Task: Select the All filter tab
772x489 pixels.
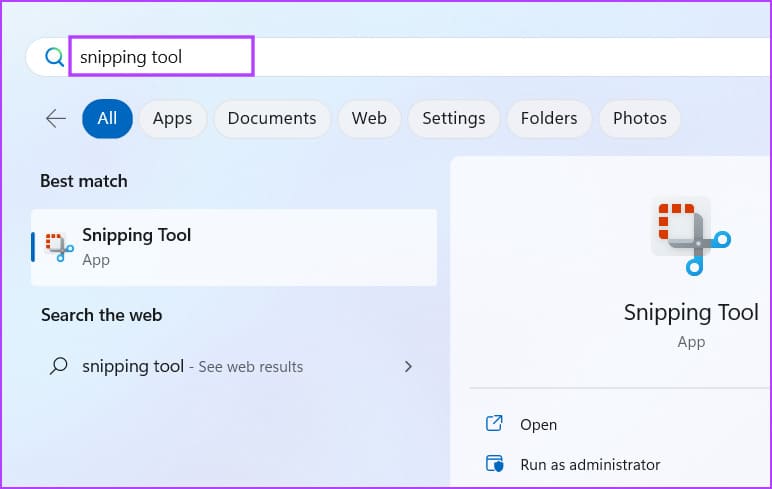Action: (107, 119)
